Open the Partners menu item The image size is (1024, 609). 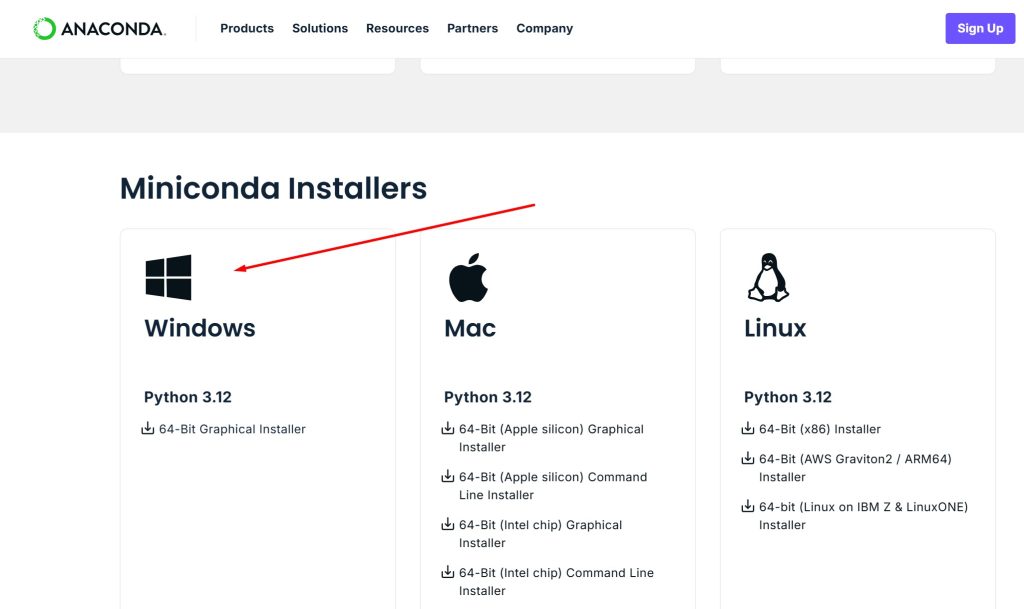pyautogui.click(x=472, y=28)
